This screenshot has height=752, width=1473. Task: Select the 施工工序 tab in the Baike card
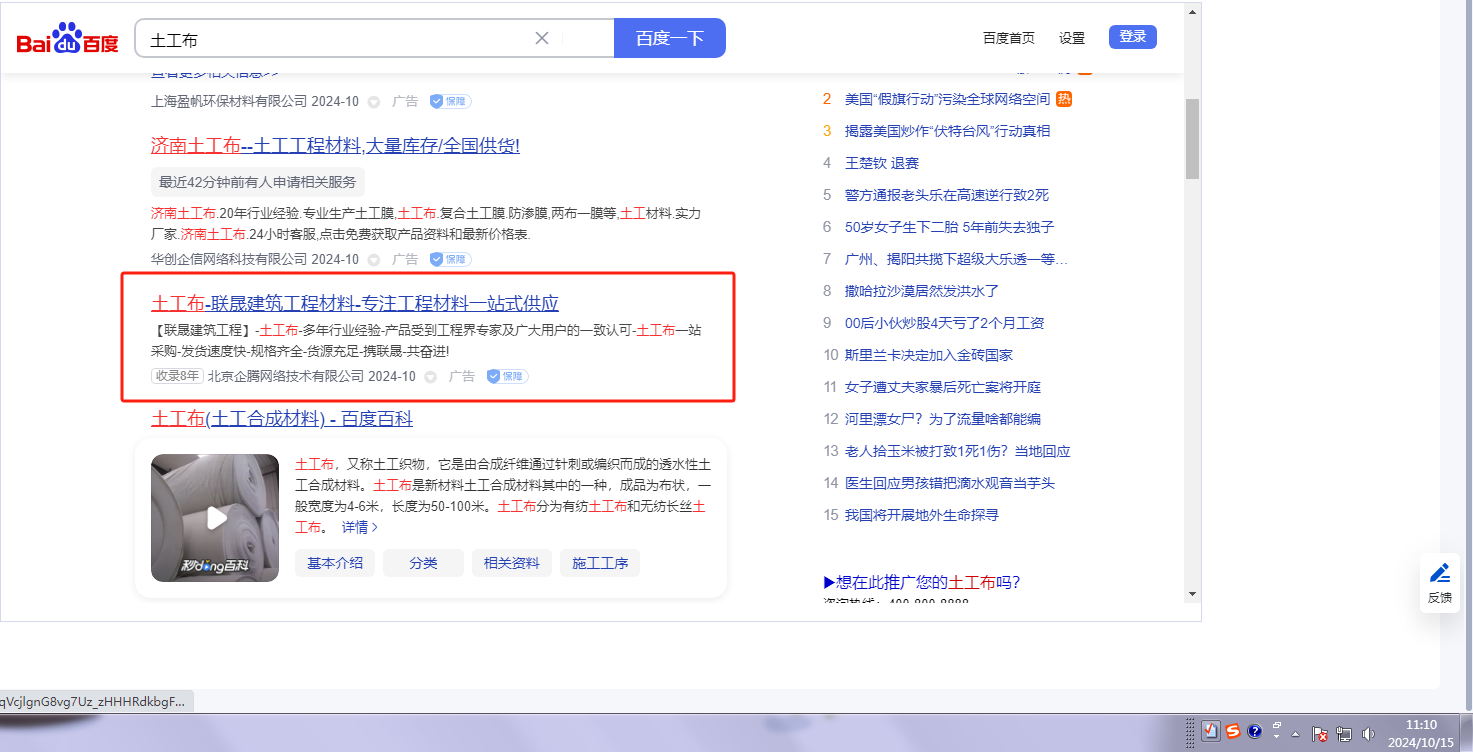point(600,563)
